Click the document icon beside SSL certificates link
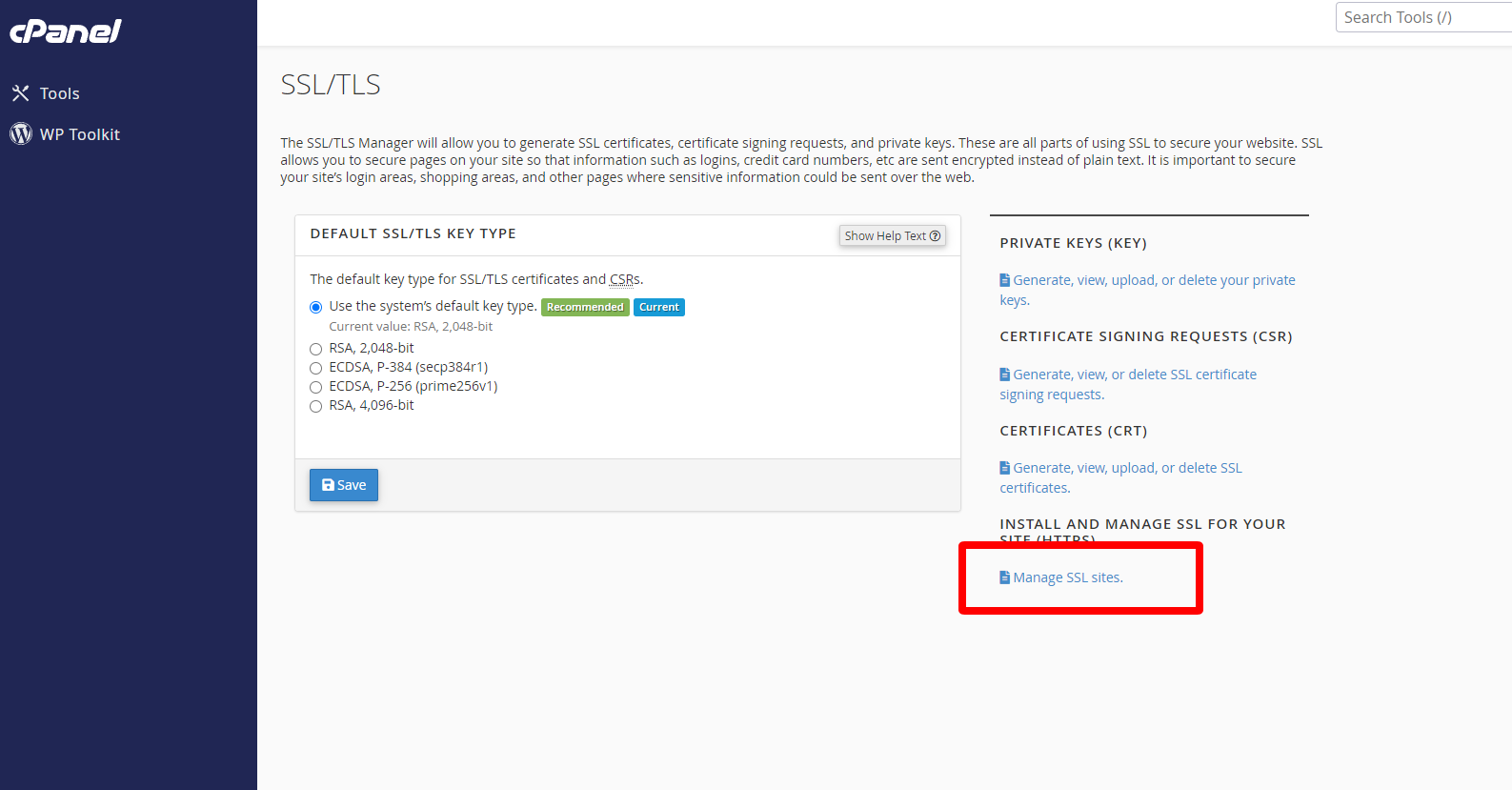 [x=1004, y=468]
